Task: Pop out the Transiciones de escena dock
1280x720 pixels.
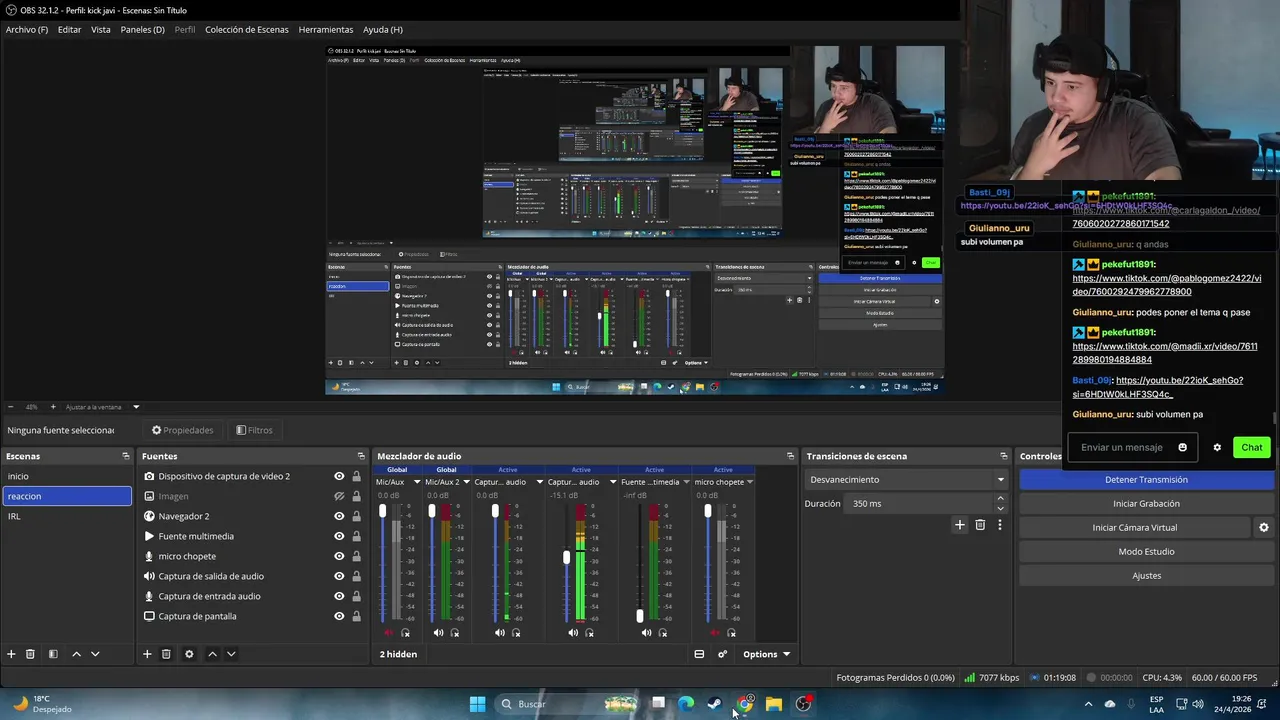Action: coord(1003,456)
